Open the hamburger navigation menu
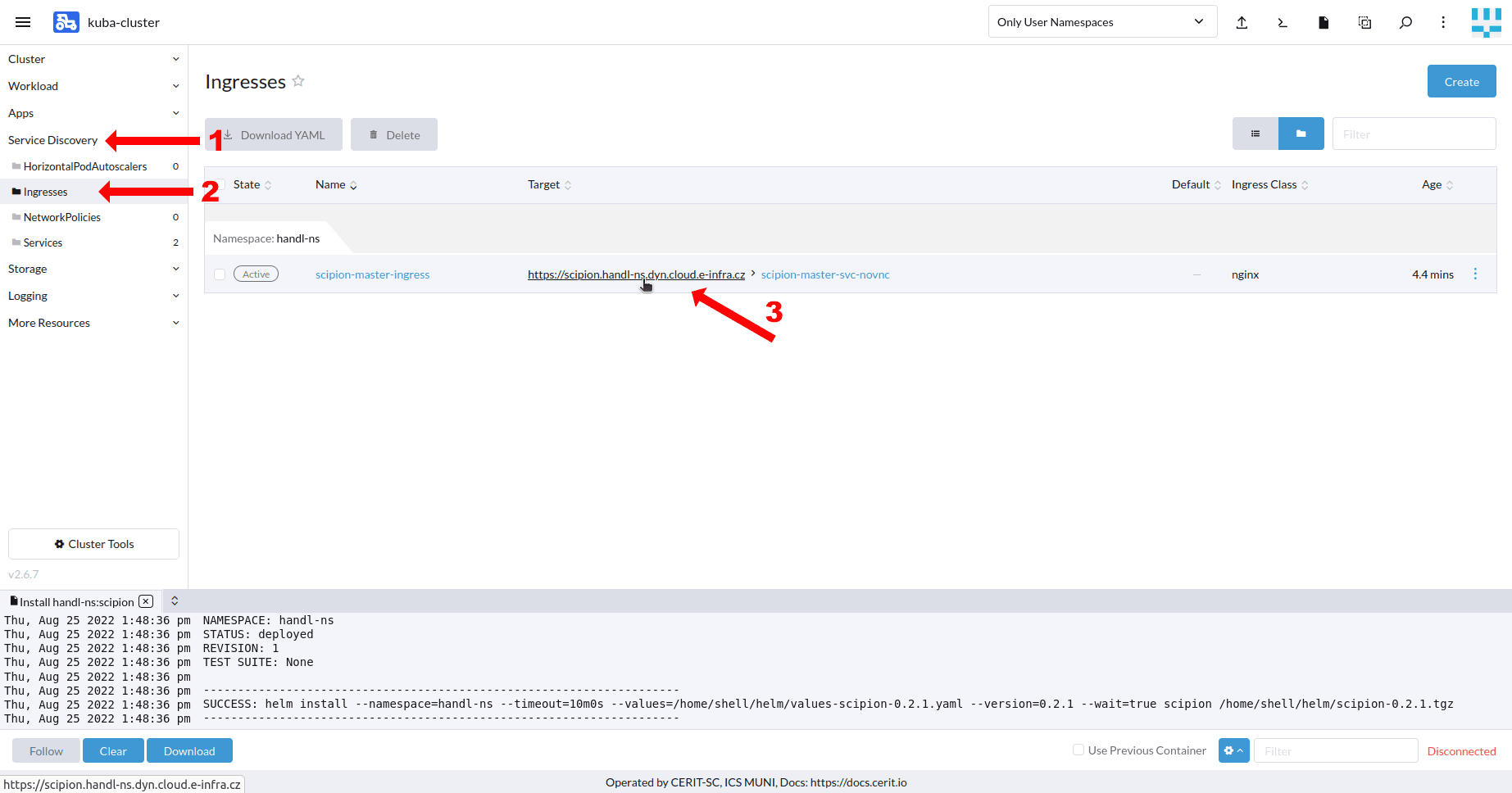 (x=23, y=22)
